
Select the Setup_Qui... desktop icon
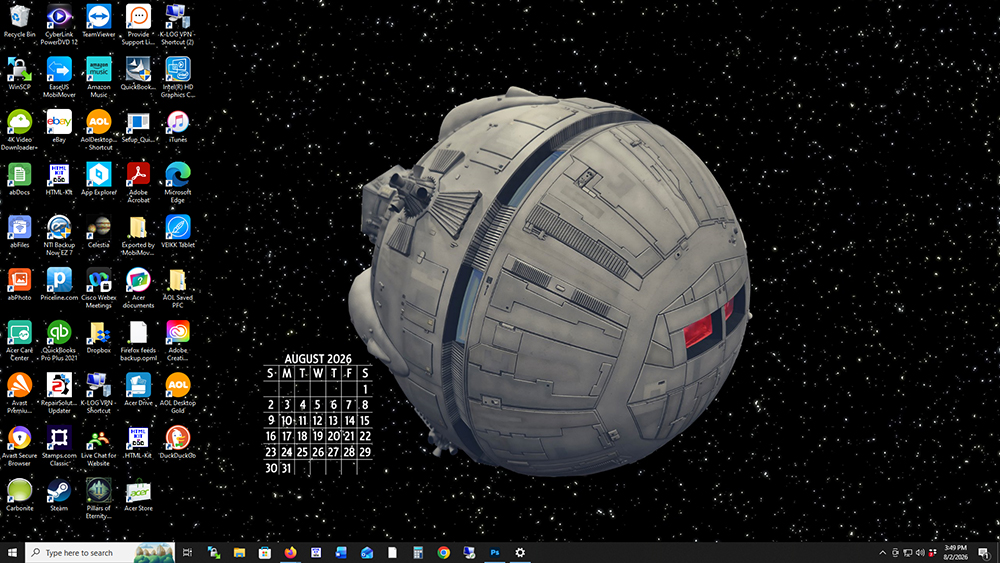(x=138, y=126)
